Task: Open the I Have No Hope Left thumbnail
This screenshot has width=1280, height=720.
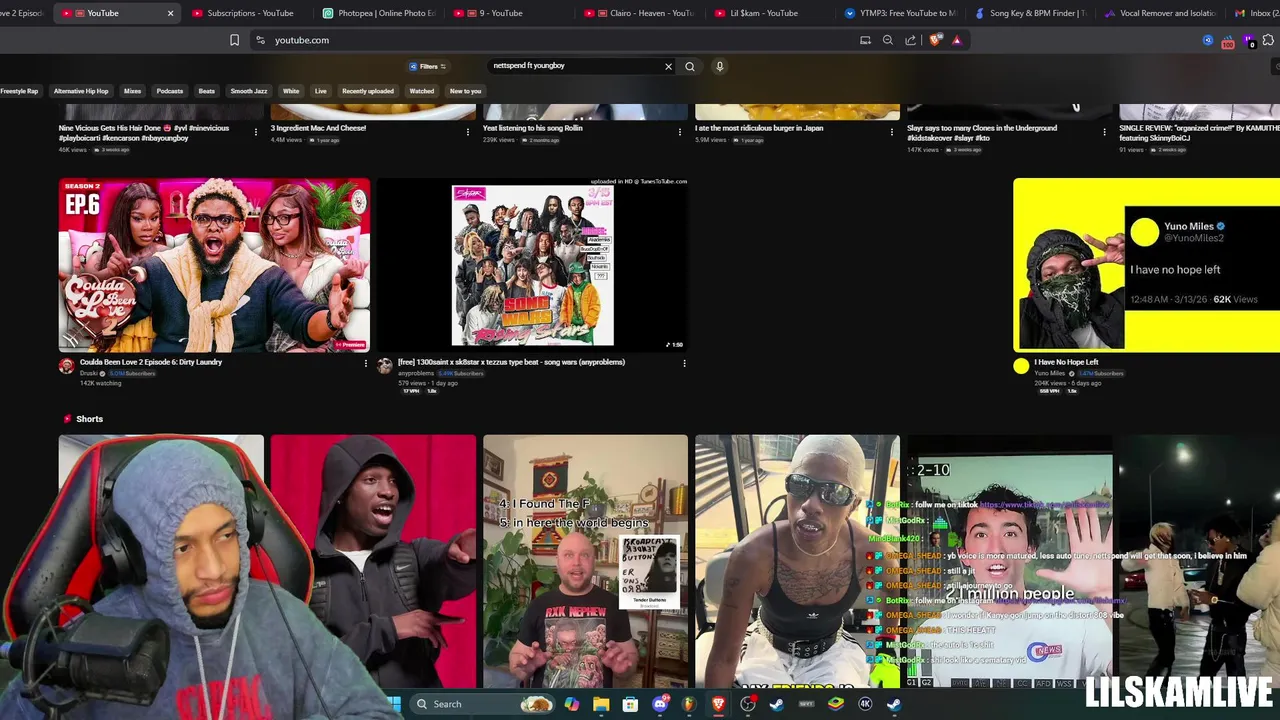Action: pyautogui.click(x=1146, y=265)
